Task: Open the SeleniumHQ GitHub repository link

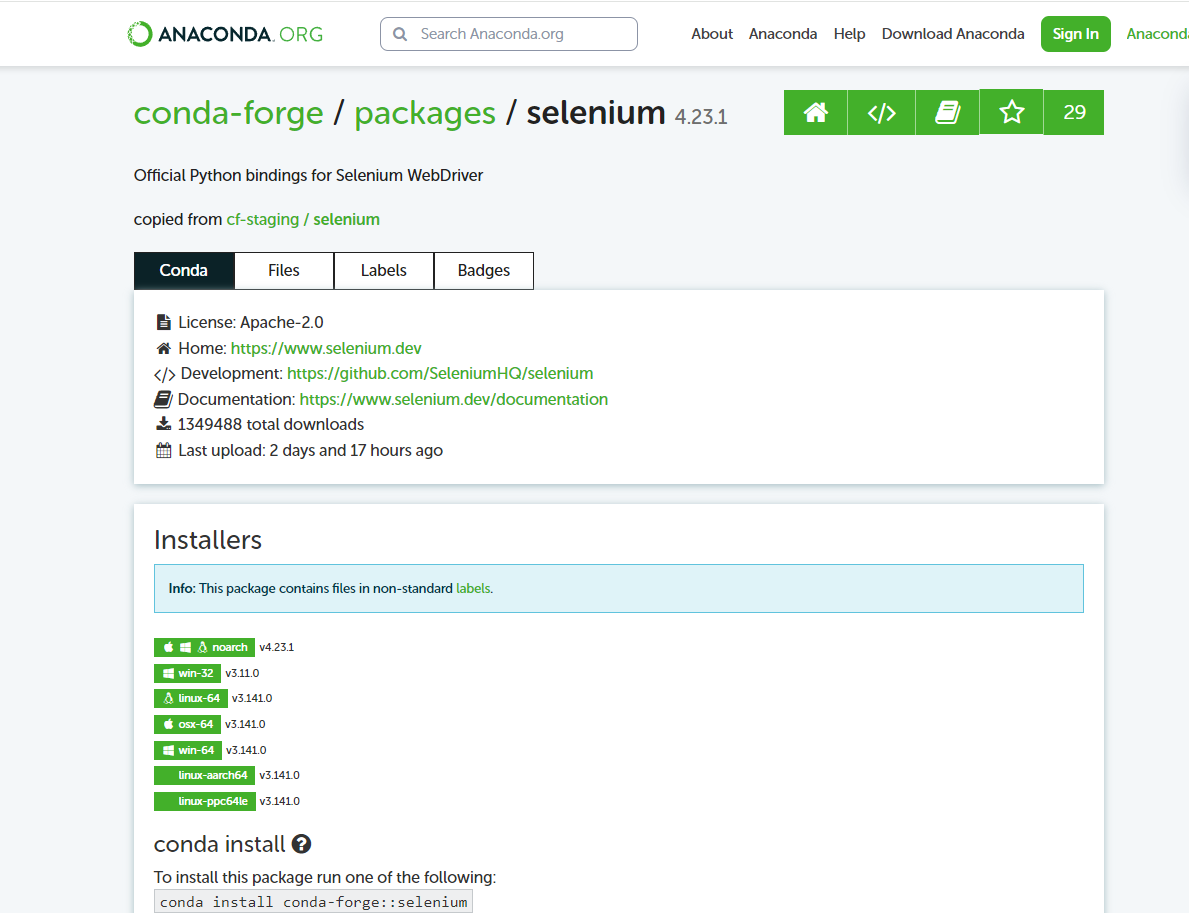Action: pos(439,373)
